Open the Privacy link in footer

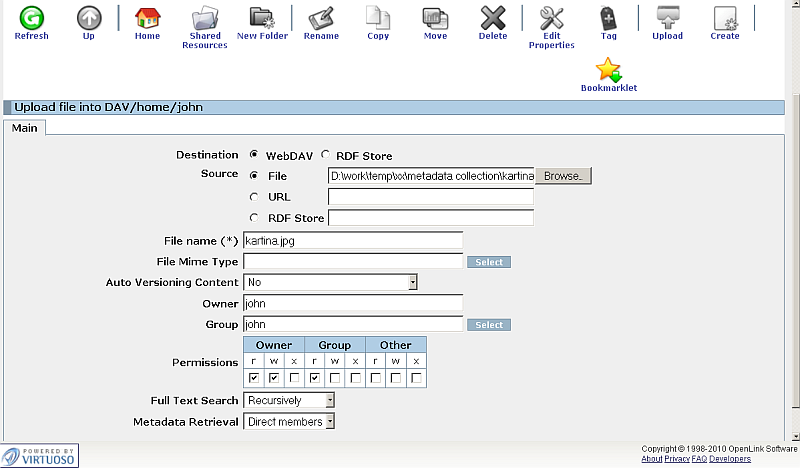pyautogui.click(x=677, y=459)
